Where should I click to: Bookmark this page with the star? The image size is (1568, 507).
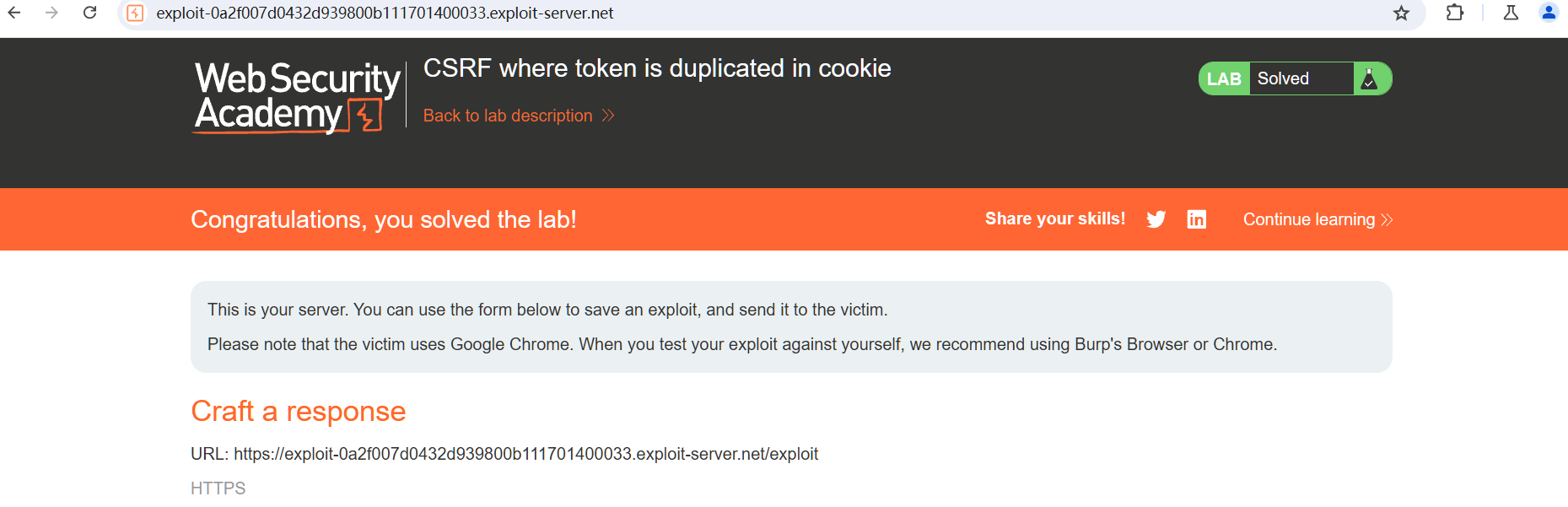click(1401, 13)
